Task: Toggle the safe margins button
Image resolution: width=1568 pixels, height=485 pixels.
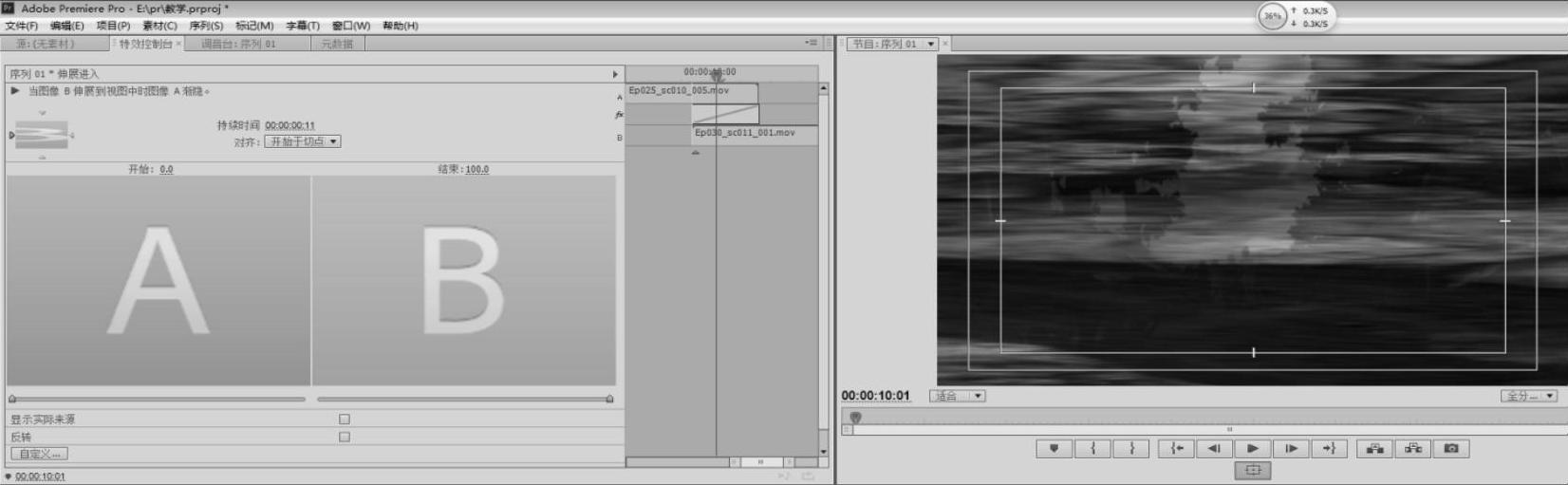Action: click(x=1253, y=470)
